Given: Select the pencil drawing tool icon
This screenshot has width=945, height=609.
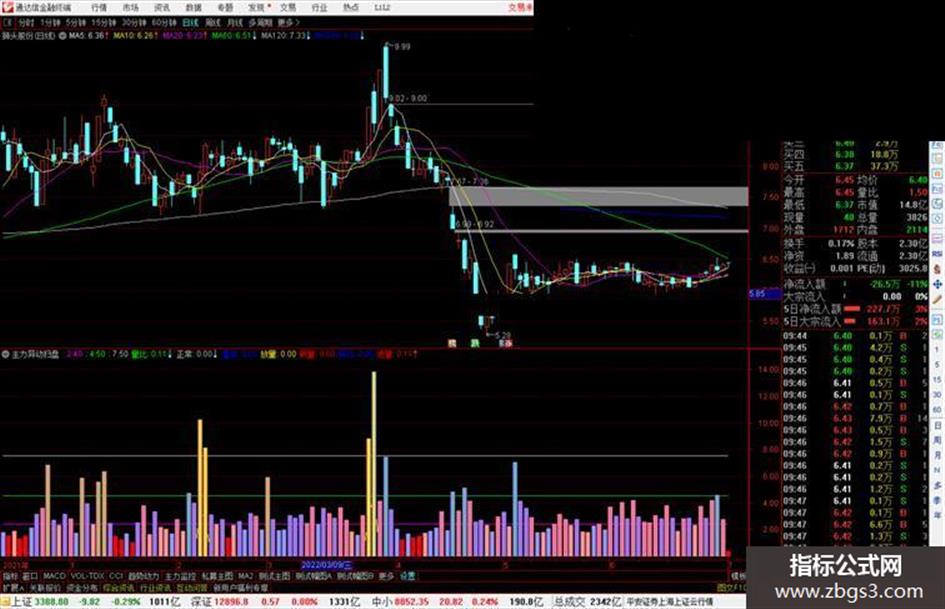Looking at the screenshot, I should (x=937, y=300).
